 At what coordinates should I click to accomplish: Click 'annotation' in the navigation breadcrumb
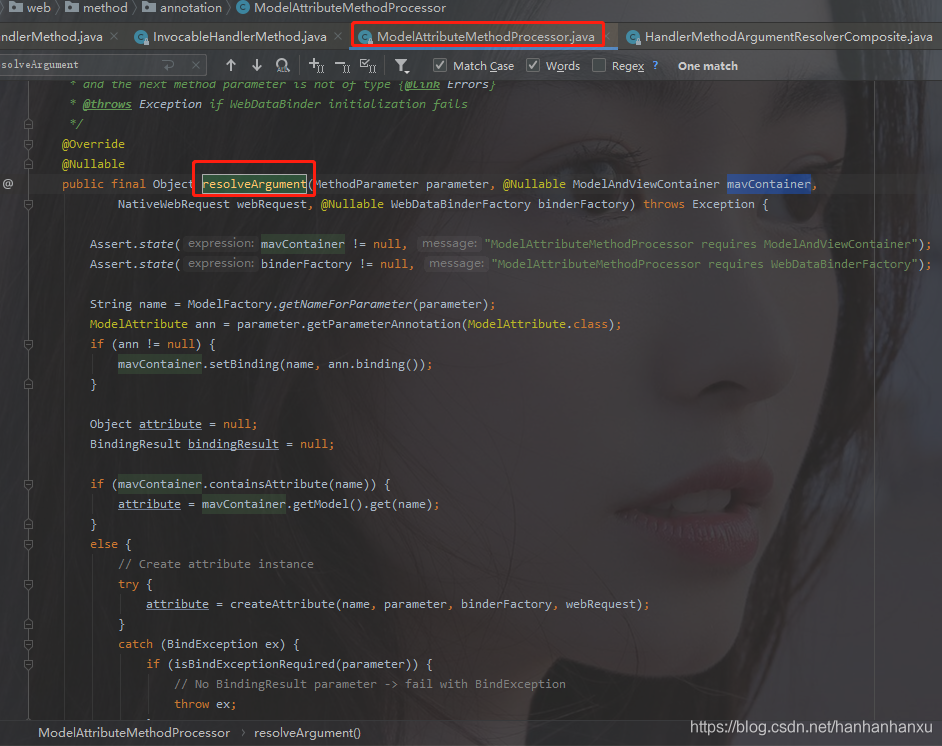click(192, 8)
